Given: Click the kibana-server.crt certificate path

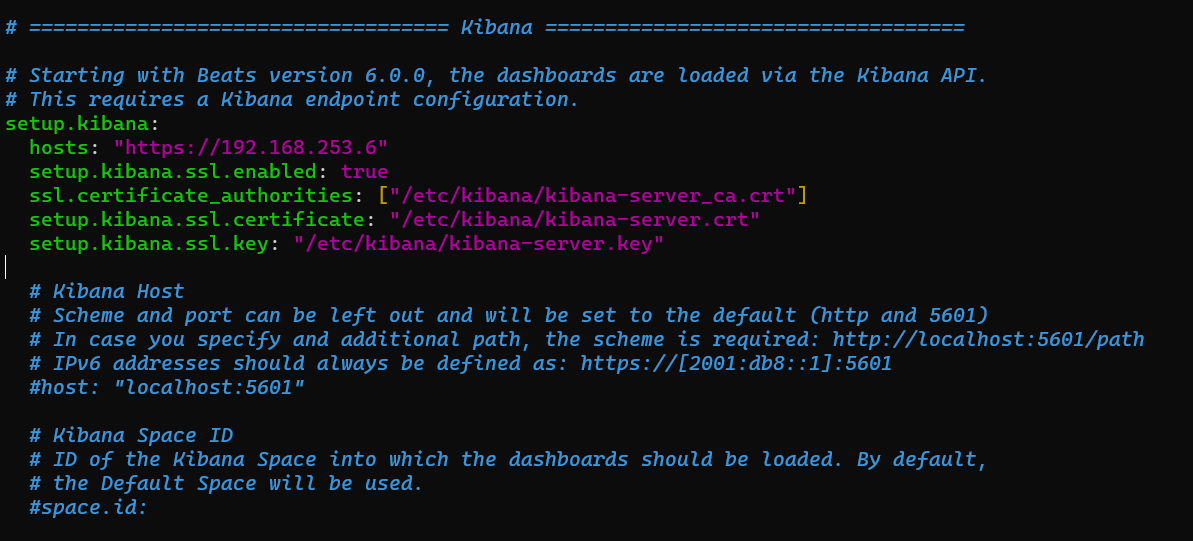Looking at the screenshot, I should pos(575,220).
